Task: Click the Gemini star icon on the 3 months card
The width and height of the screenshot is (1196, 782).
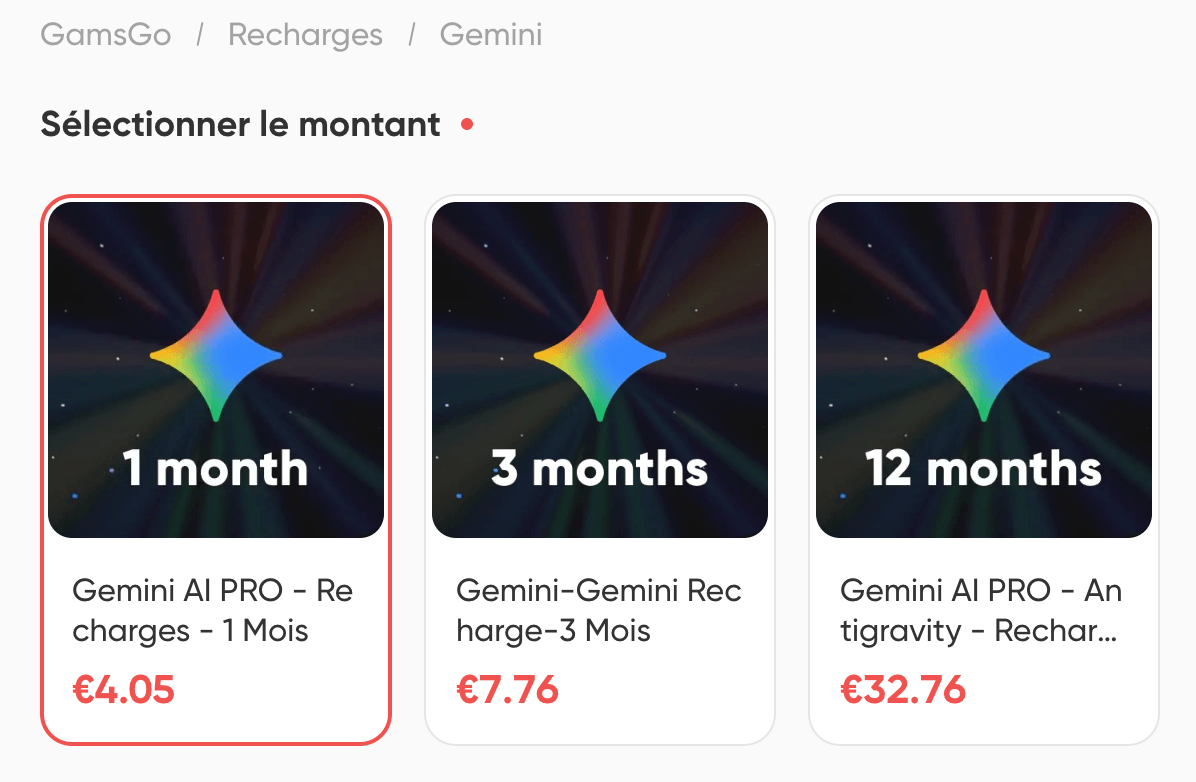Action: [x=599, y=355]
